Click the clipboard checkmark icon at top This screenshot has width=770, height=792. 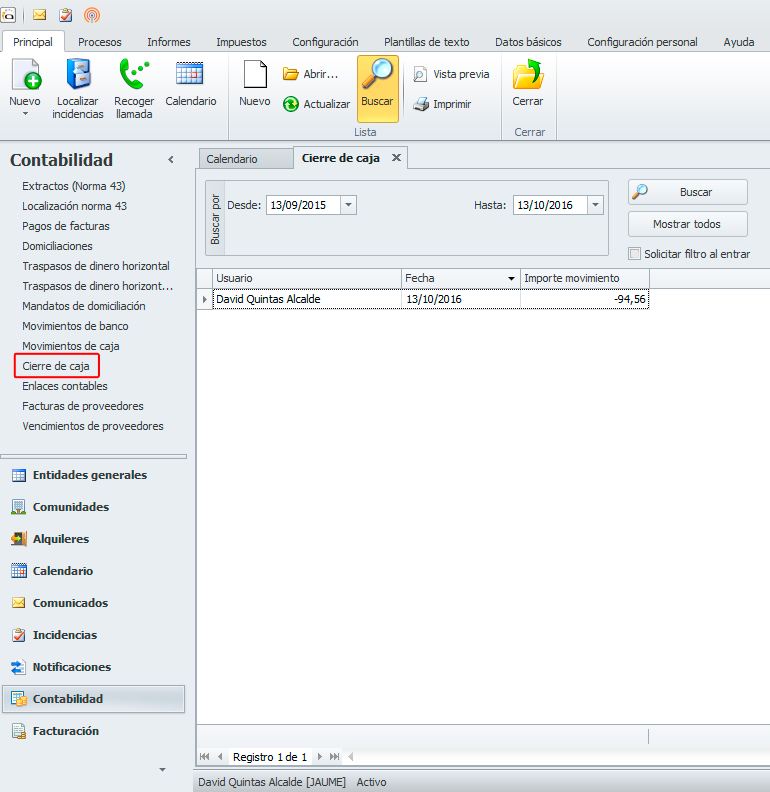coord(66,15)
